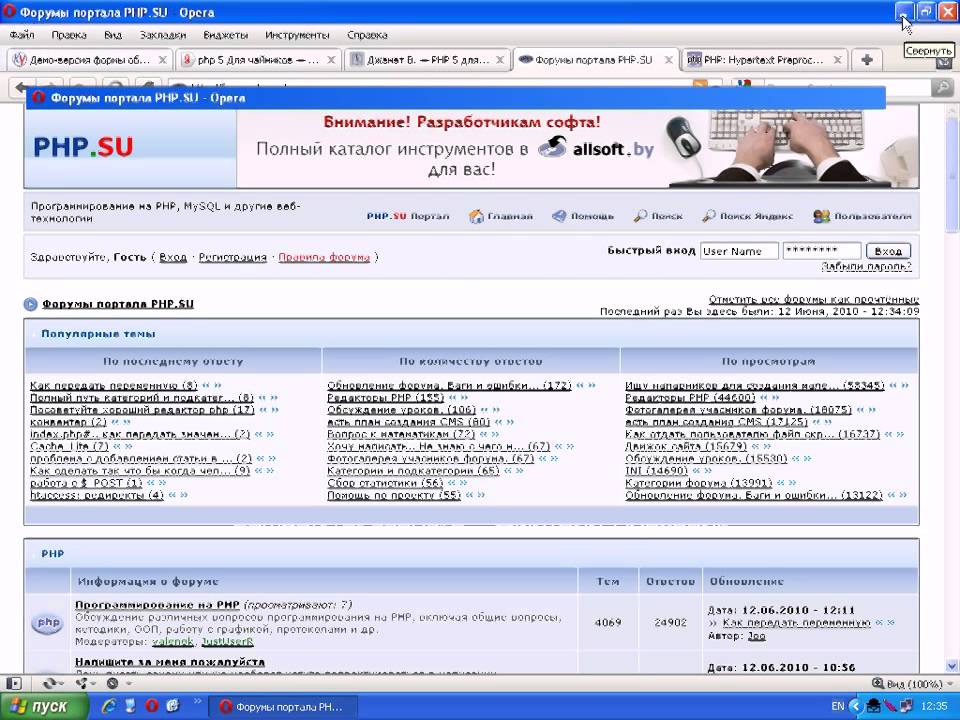The height and width of the screenshot is (720, 960).
Task: Open Пользователи members list
Action: [x=862, y=216]
